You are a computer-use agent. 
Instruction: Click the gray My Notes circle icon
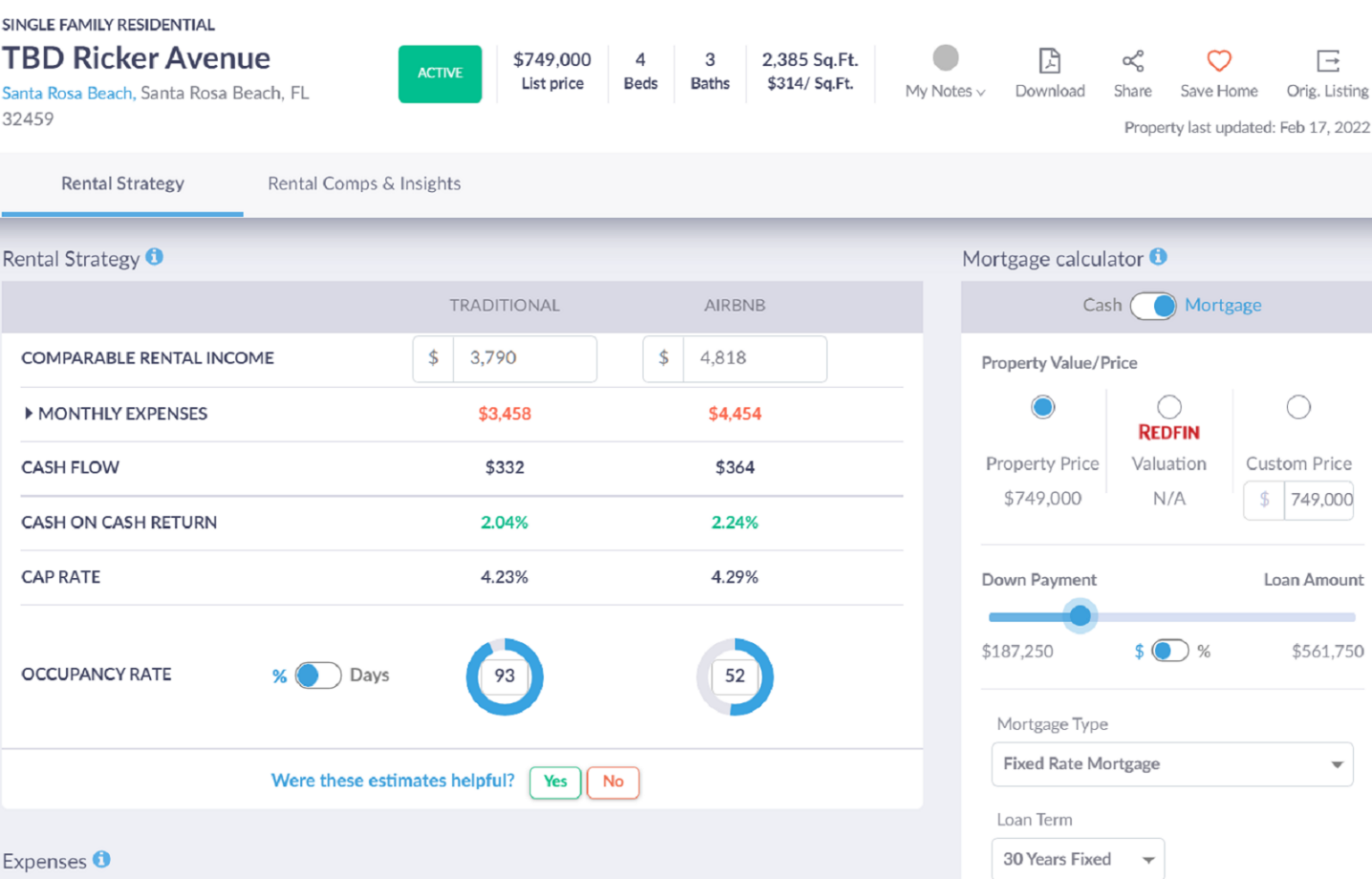(x=945, y=58)
